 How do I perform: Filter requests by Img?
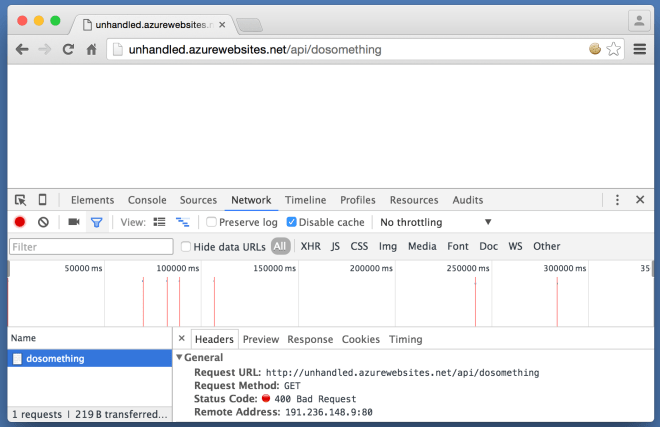tap(388, 246)
